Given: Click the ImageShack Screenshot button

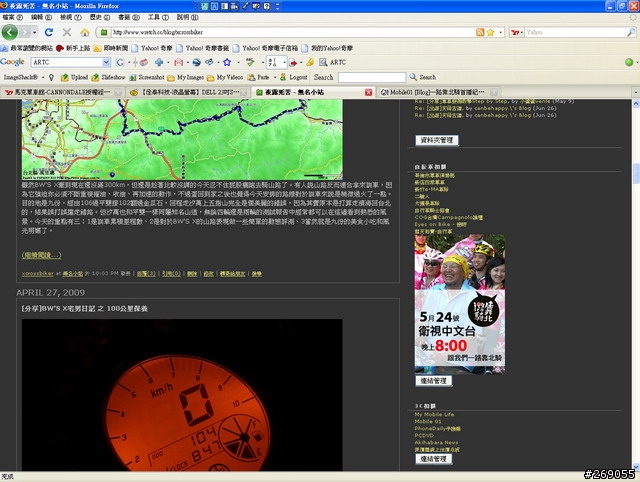Looking at the screenshot, I should pyautogui.click(x=147, y=77).
